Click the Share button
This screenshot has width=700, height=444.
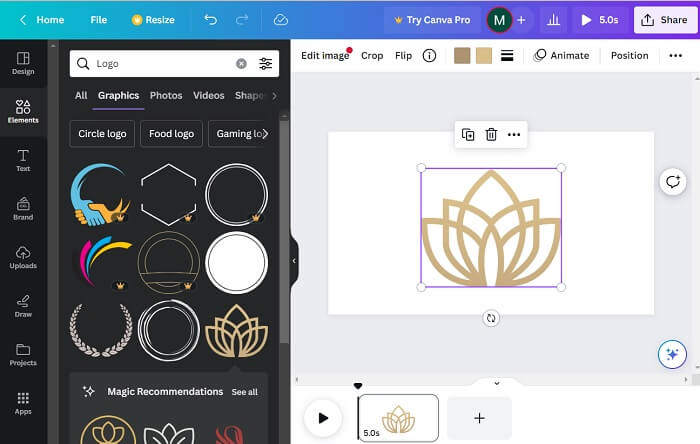[665, 20]
